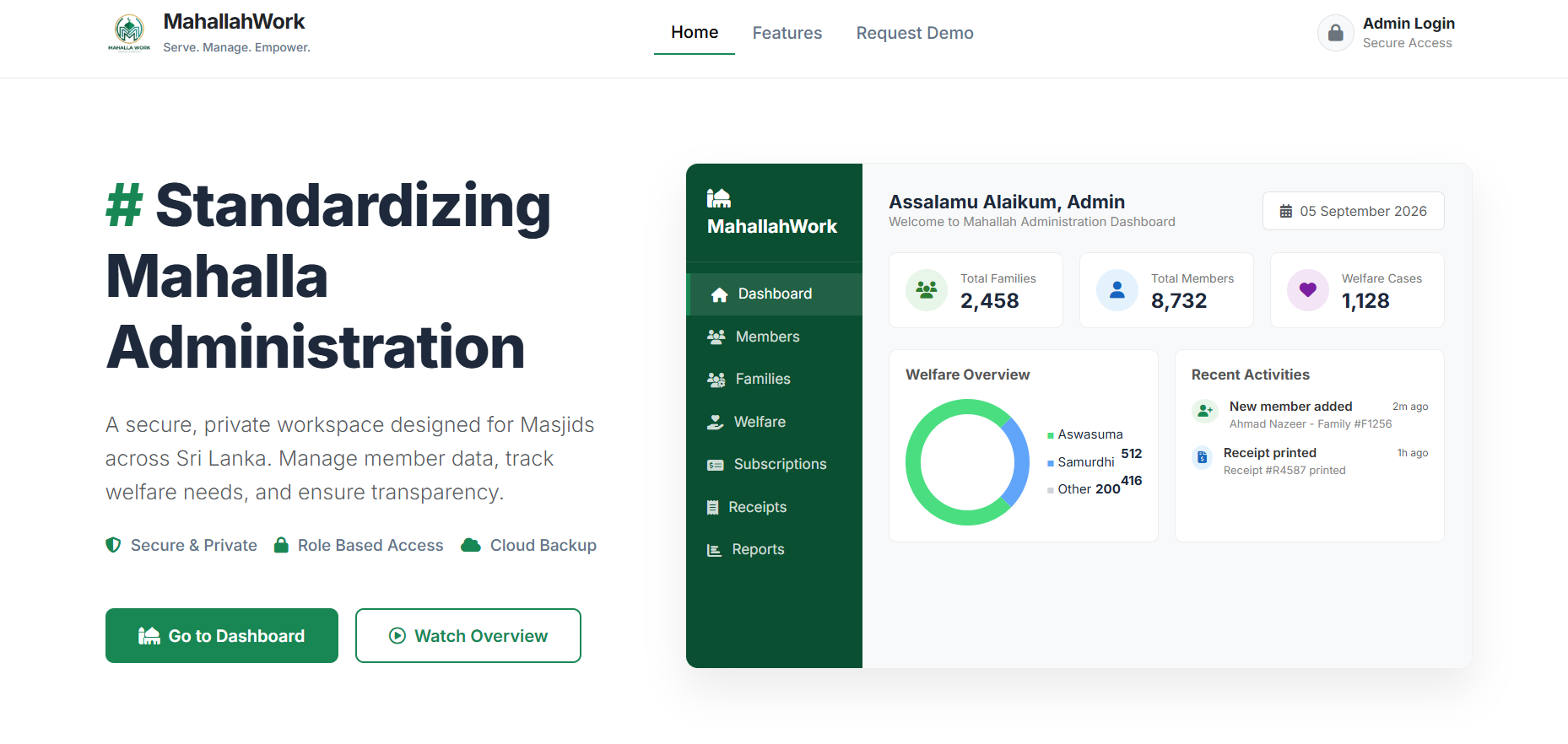Click the mosque icon in dashboard sidebar
1568x744 pixels.
719,198
